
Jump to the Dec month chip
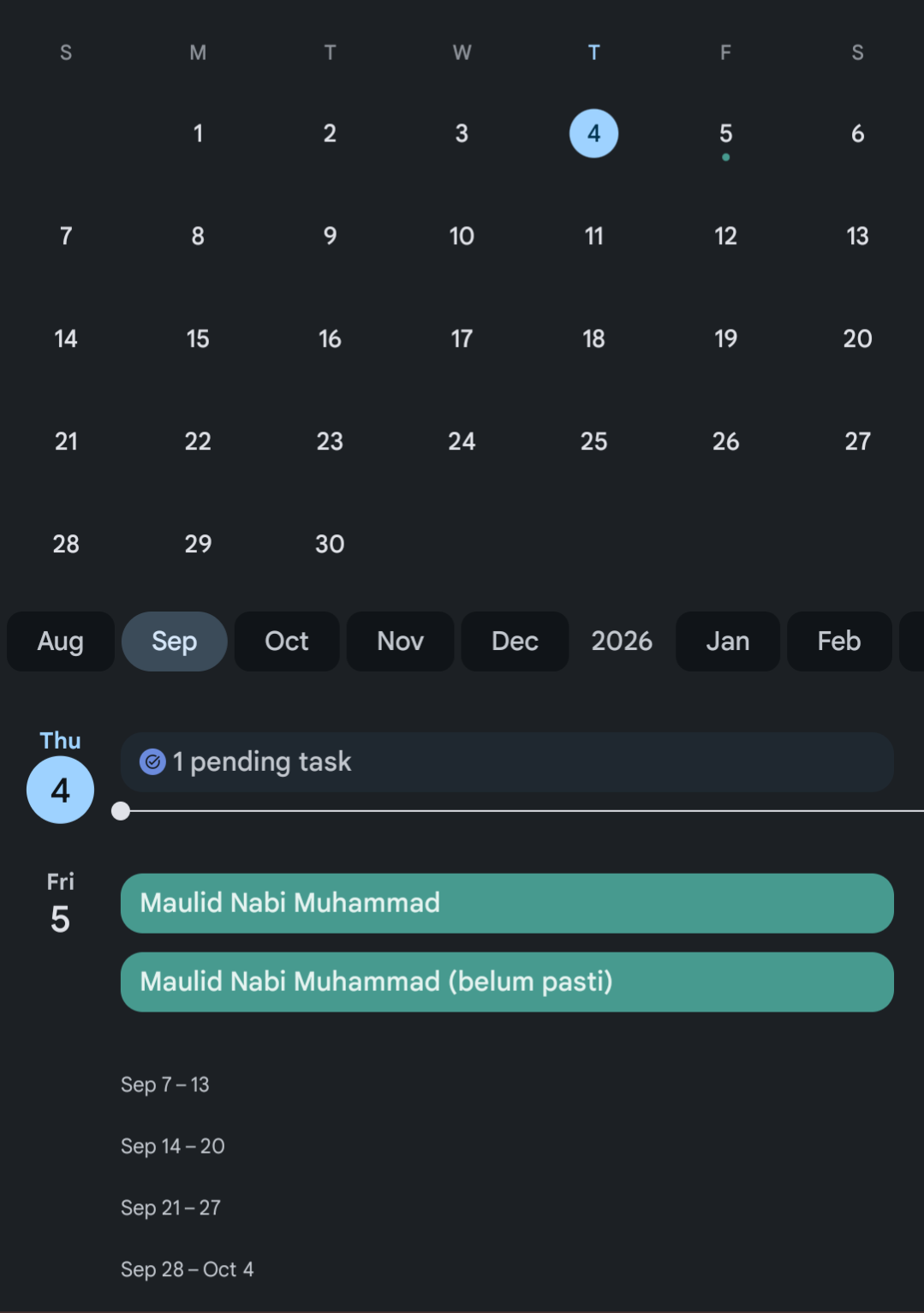click(x=515, y=642)
